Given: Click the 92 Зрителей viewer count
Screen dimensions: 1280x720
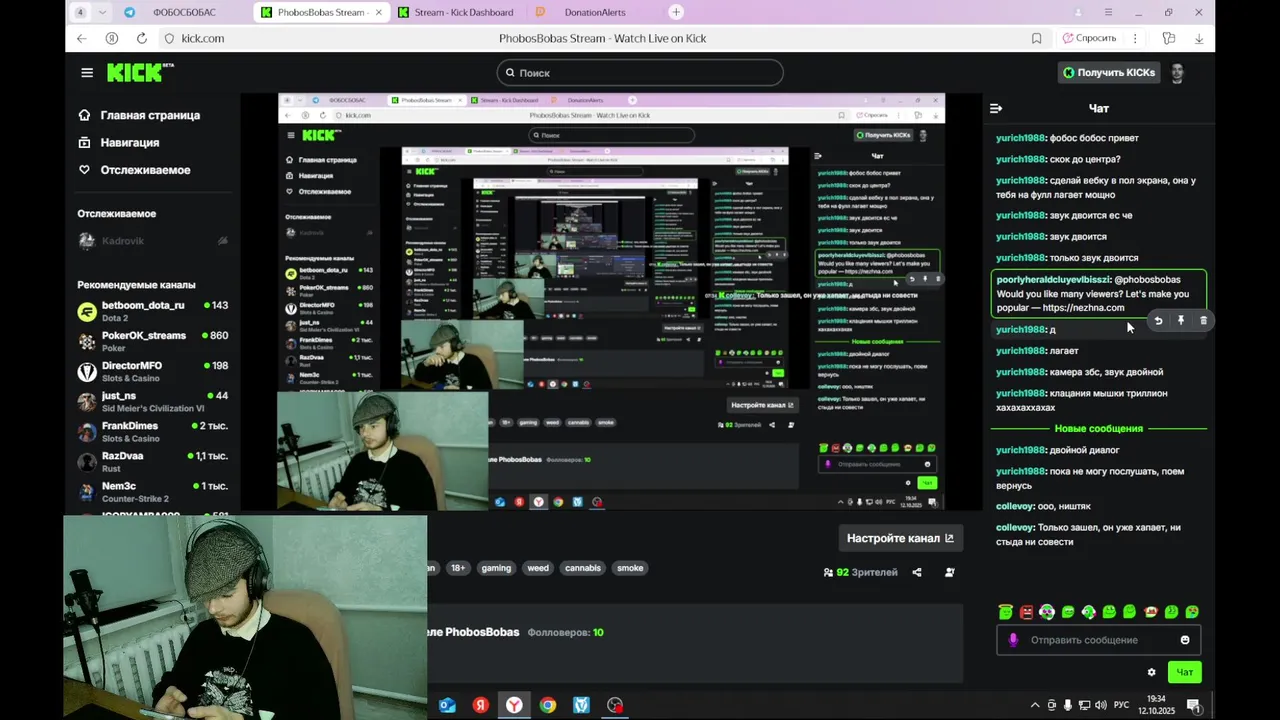Looking at the screenshot, I should tap(860, 572).
